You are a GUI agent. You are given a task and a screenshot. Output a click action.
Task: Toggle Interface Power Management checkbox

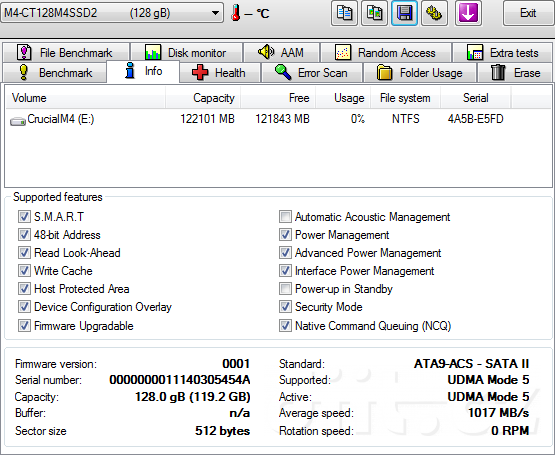285,271
